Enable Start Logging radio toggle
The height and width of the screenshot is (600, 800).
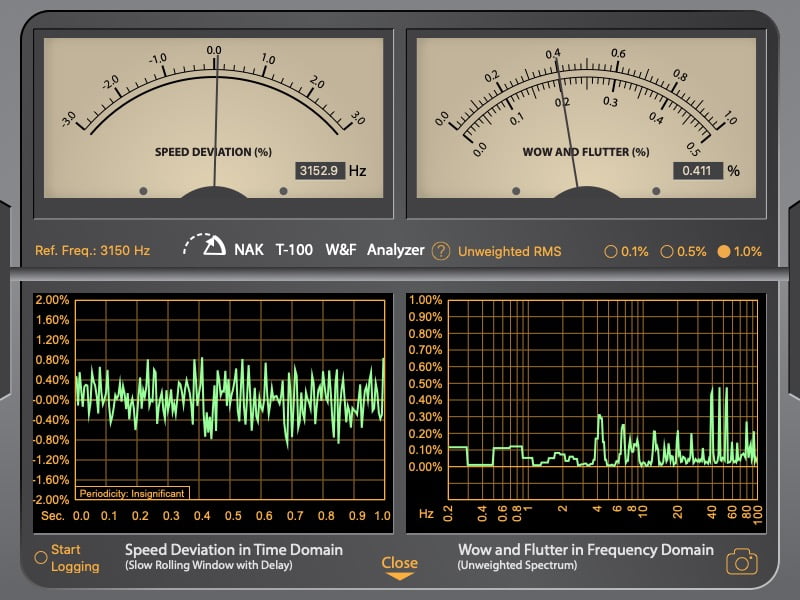coord(41,557)
